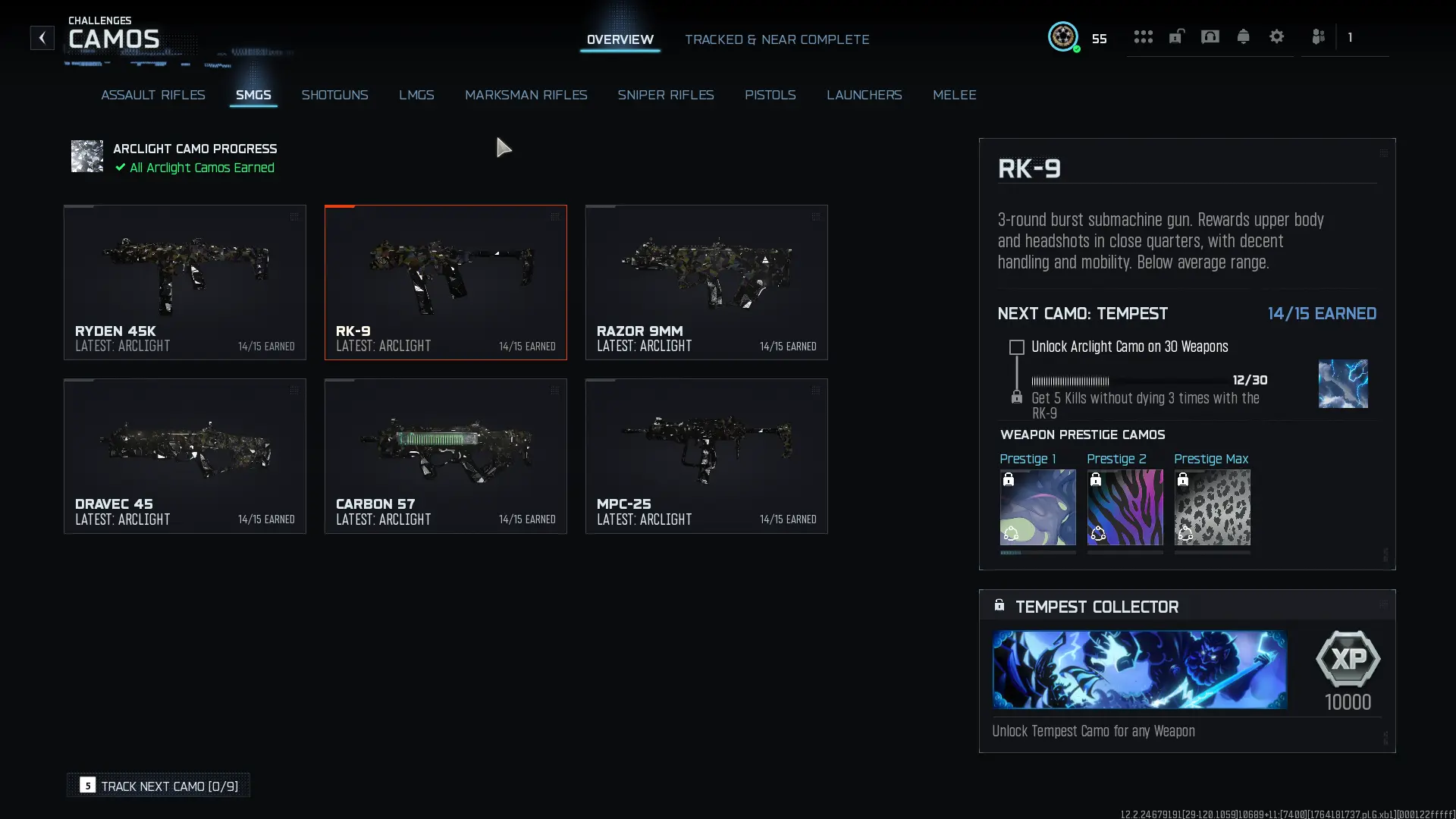Screen dimensions: 1456x819
Task: Select the Sniper Rifles category tab
Action: [666, 95]
